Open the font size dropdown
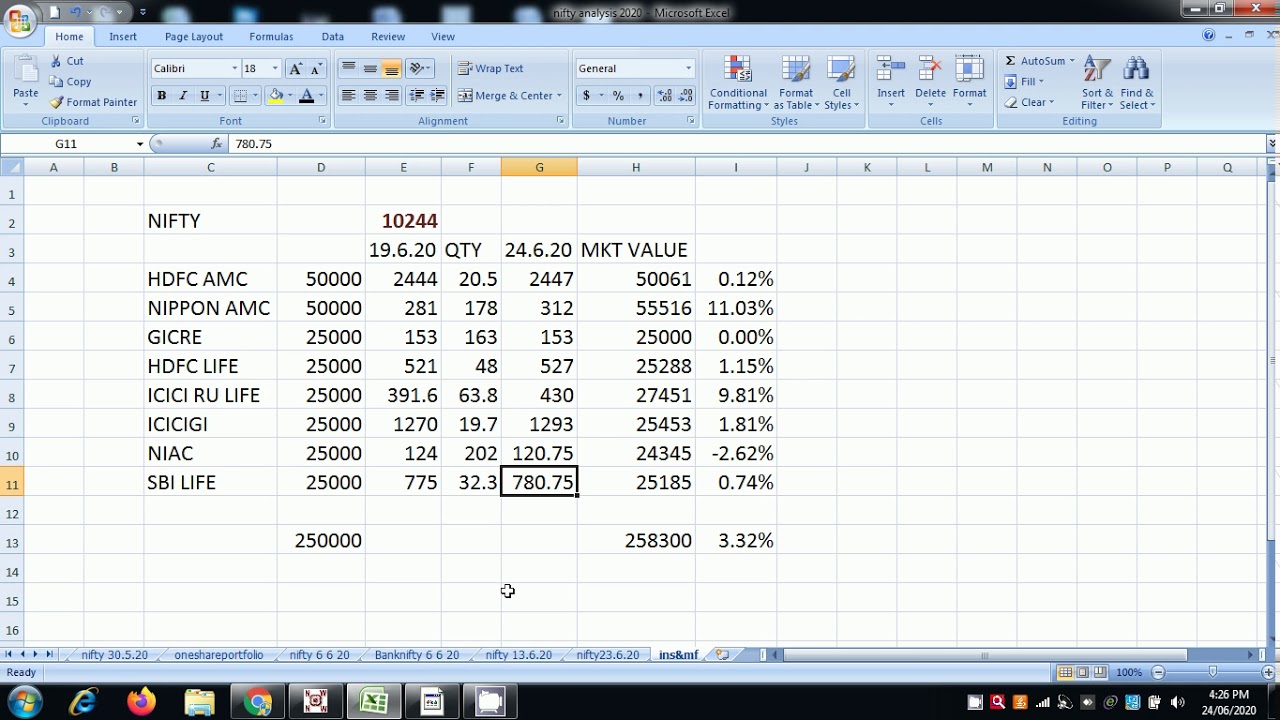1280x720 pixels. 274,68
